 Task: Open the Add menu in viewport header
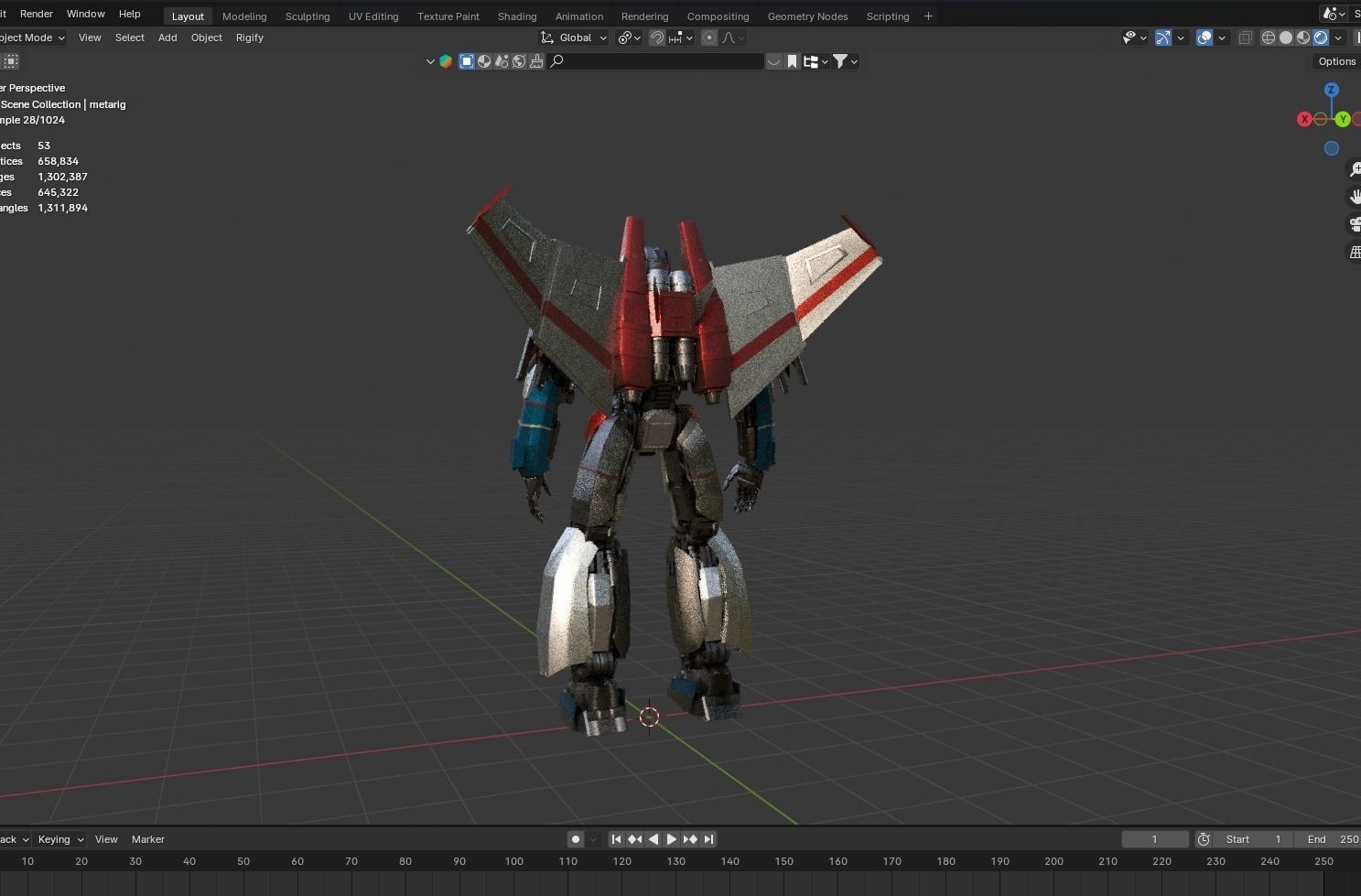click(x=167, y=38)
